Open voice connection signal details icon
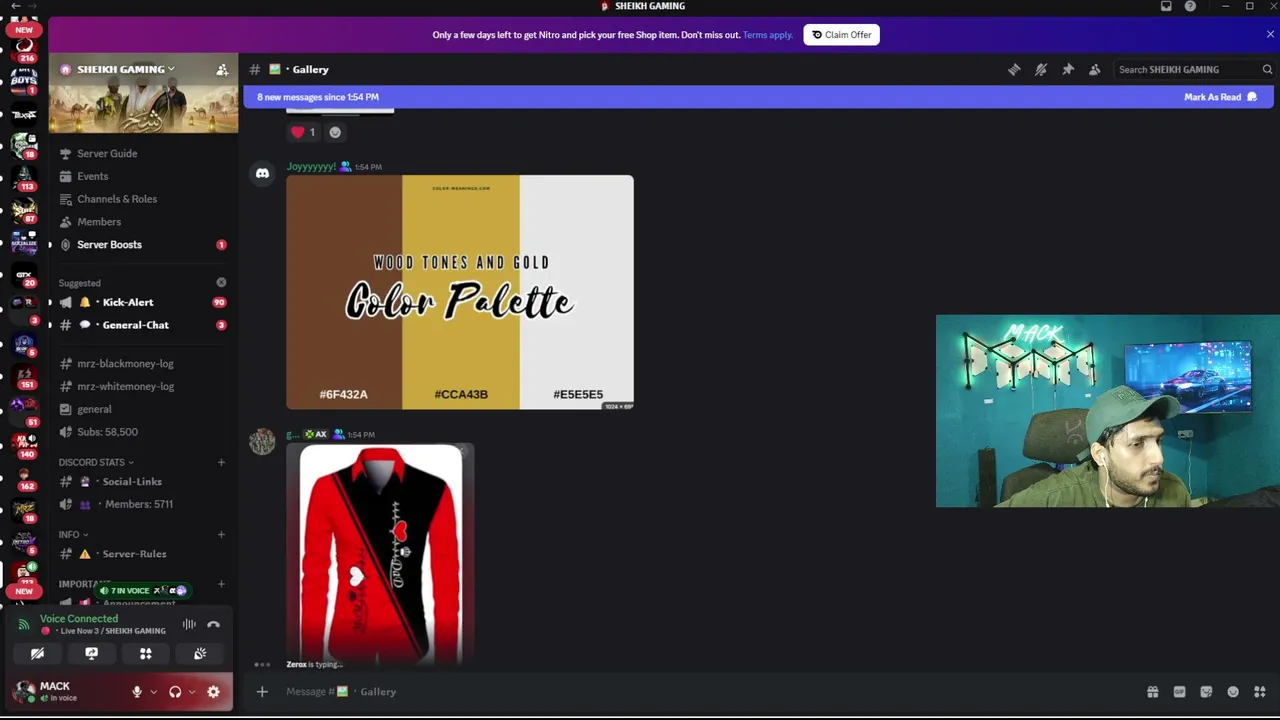 pyautogui.click(x=24, y=625)
